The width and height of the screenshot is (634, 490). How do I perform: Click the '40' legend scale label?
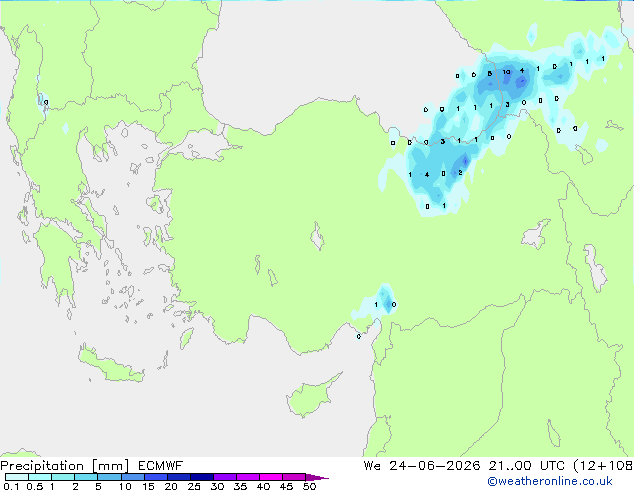tap(263, 486)
